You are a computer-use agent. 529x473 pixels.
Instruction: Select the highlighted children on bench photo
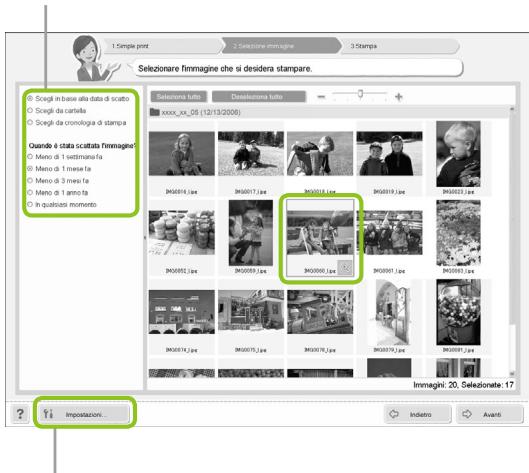(320, 233)
